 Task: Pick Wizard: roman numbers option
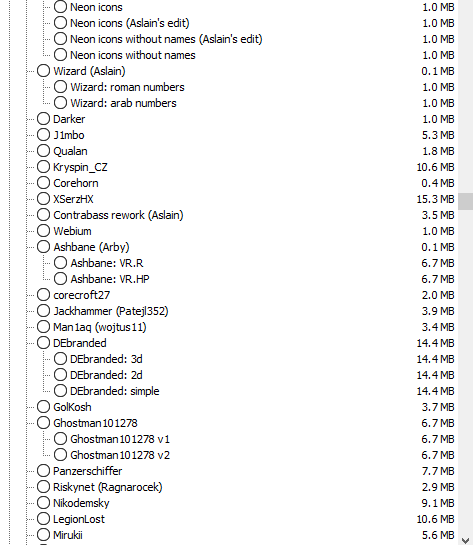(60, 87)
